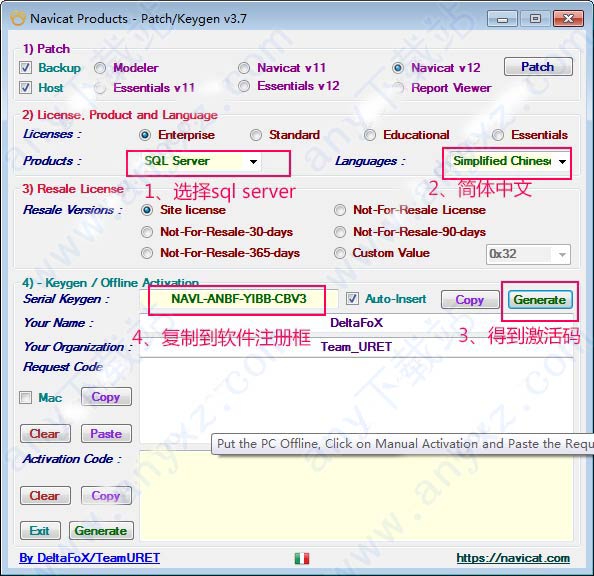Open the 0x32 custom value dropdown

click(x=528, y=254)
